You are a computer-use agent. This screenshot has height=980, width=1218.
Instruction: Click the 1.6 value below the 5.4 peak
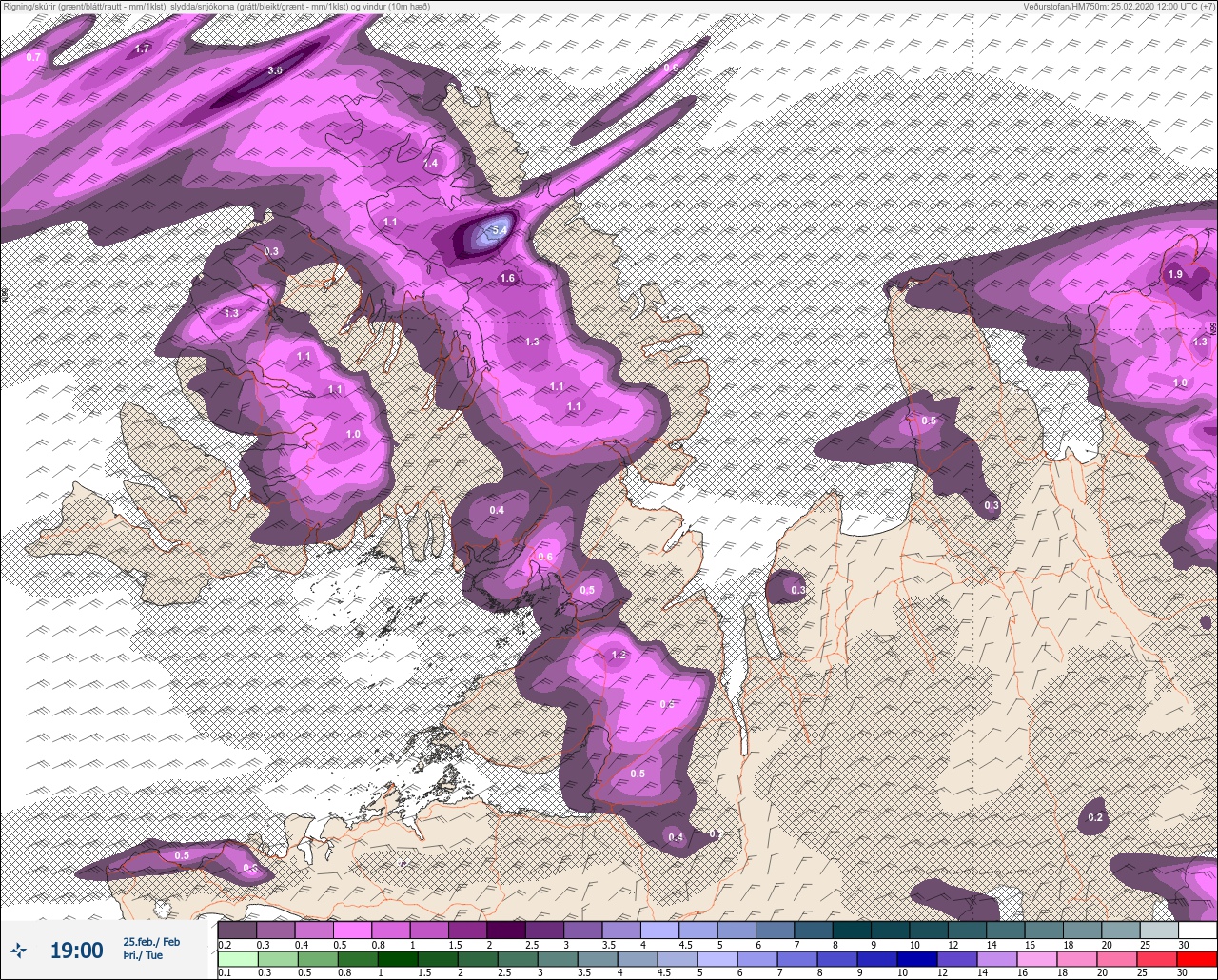(507, 278)
